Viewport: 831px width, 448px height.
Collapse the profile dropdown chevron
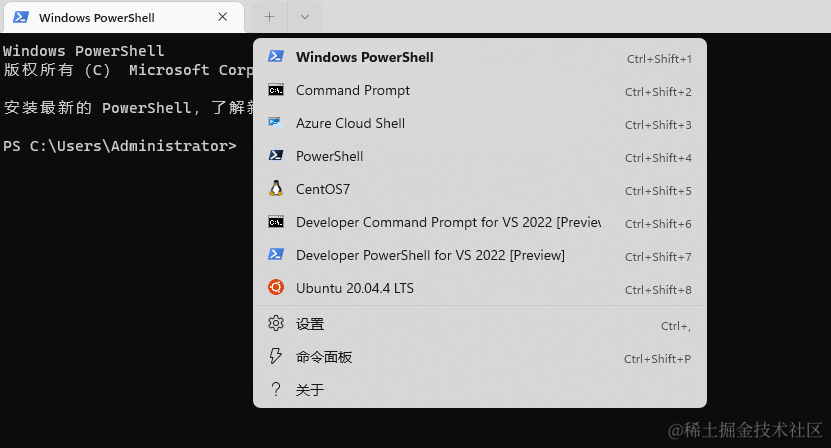(x=305, y=17)
